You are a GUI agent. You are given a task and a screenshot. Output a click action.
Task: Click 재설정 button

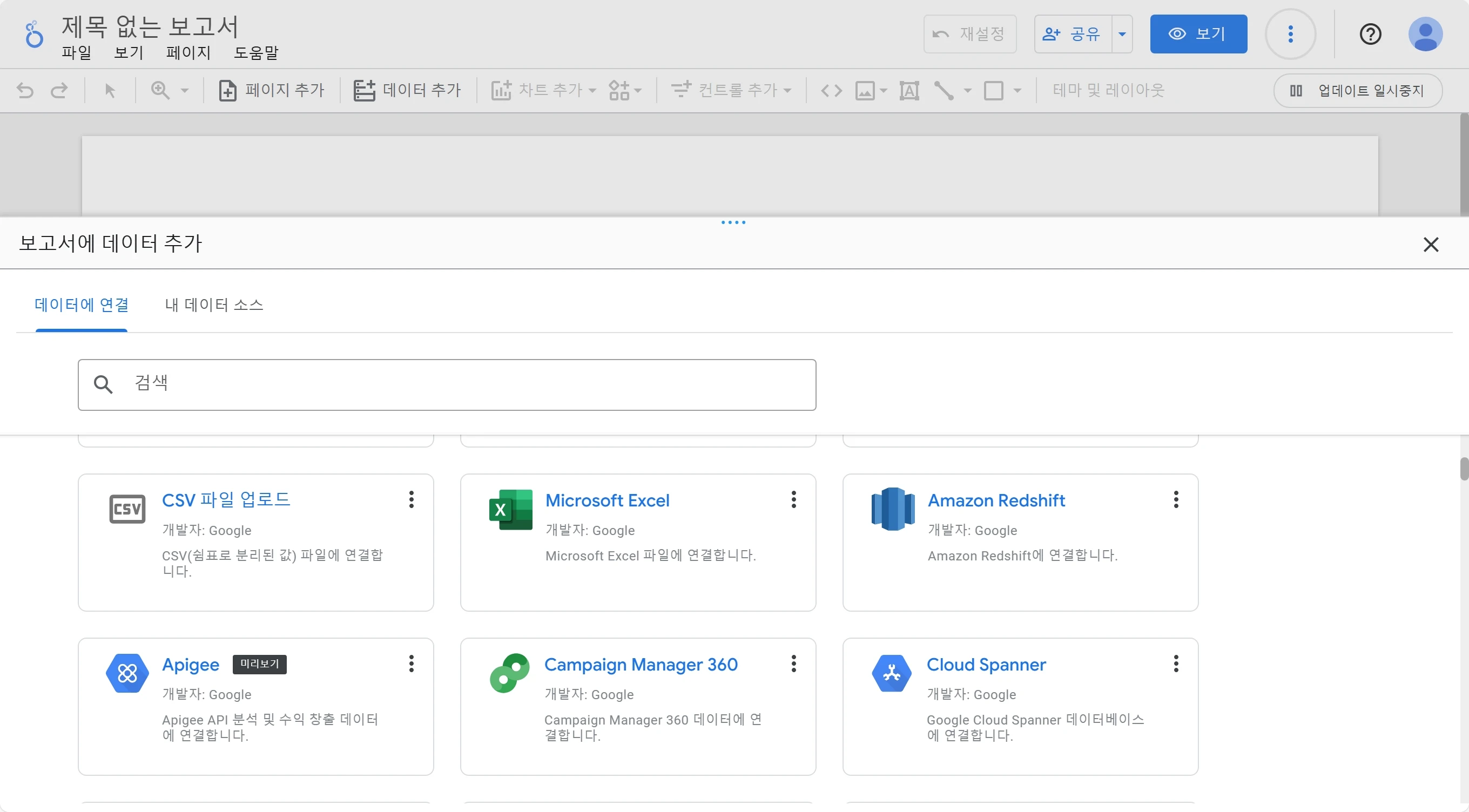(969, 33)
